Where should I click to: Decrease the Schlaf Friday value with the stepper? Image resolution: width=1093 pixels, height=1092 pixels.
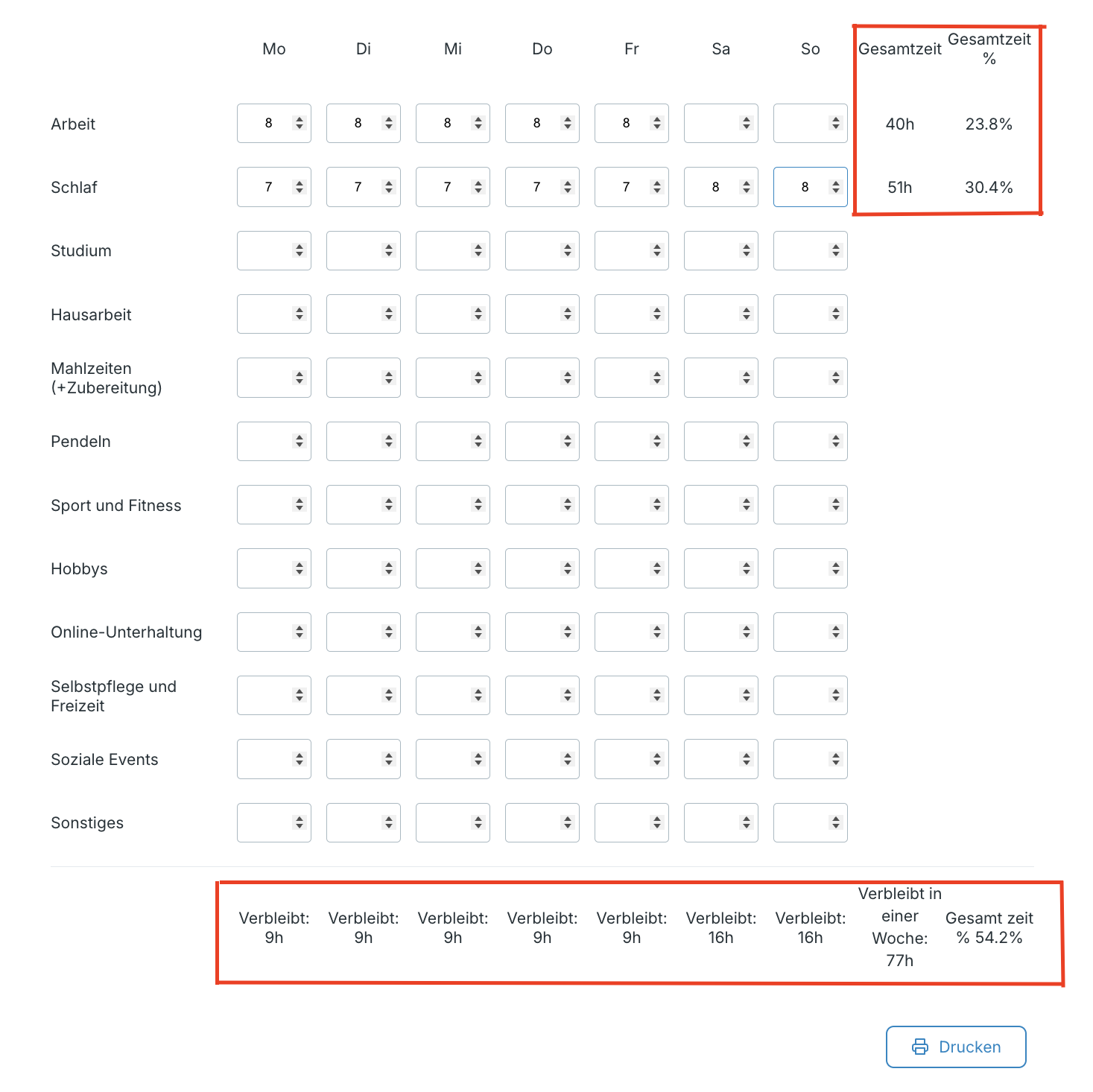coord(657,191)
